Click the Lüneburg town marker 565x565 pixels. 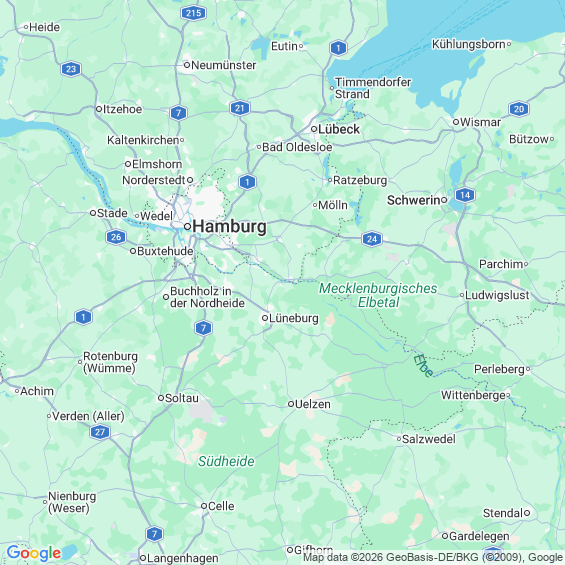pos(265,318)
